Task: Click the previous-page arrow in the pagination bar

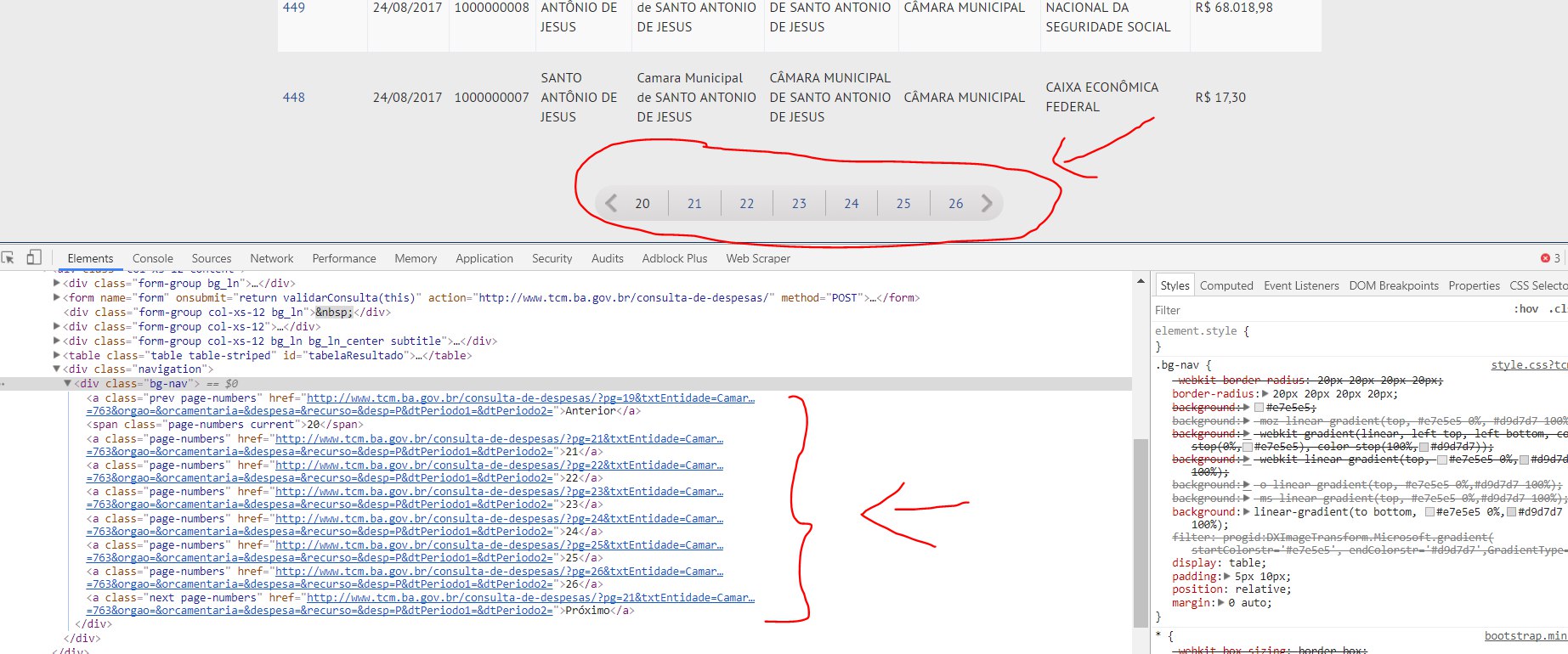Action: 611,203
